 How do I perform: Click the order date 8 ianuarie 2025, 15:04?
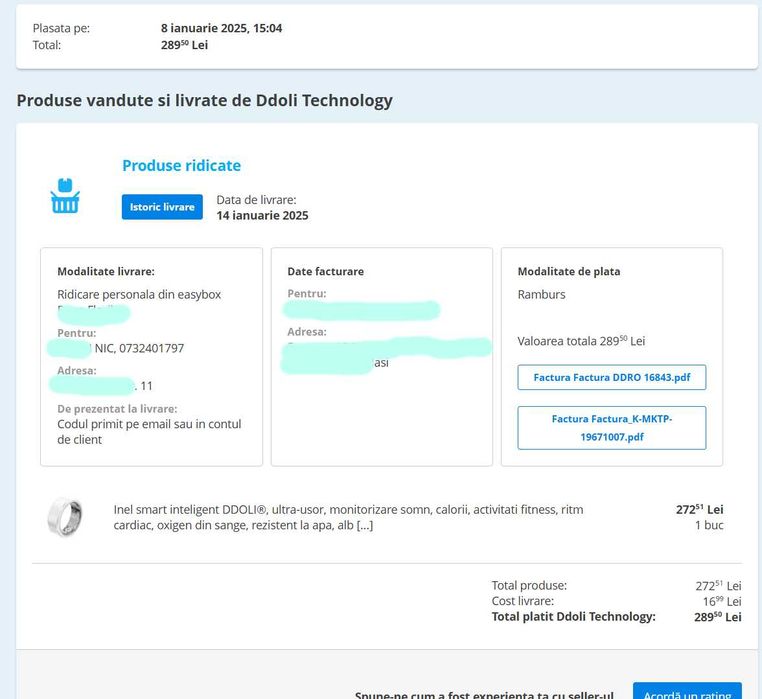click(222, 28)
